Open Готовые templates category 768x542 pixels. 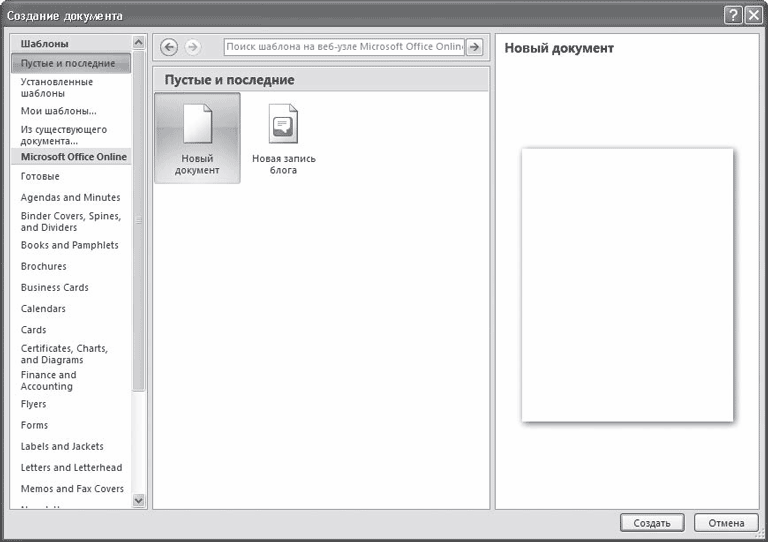pyautogui.click(x=40, y=177)
